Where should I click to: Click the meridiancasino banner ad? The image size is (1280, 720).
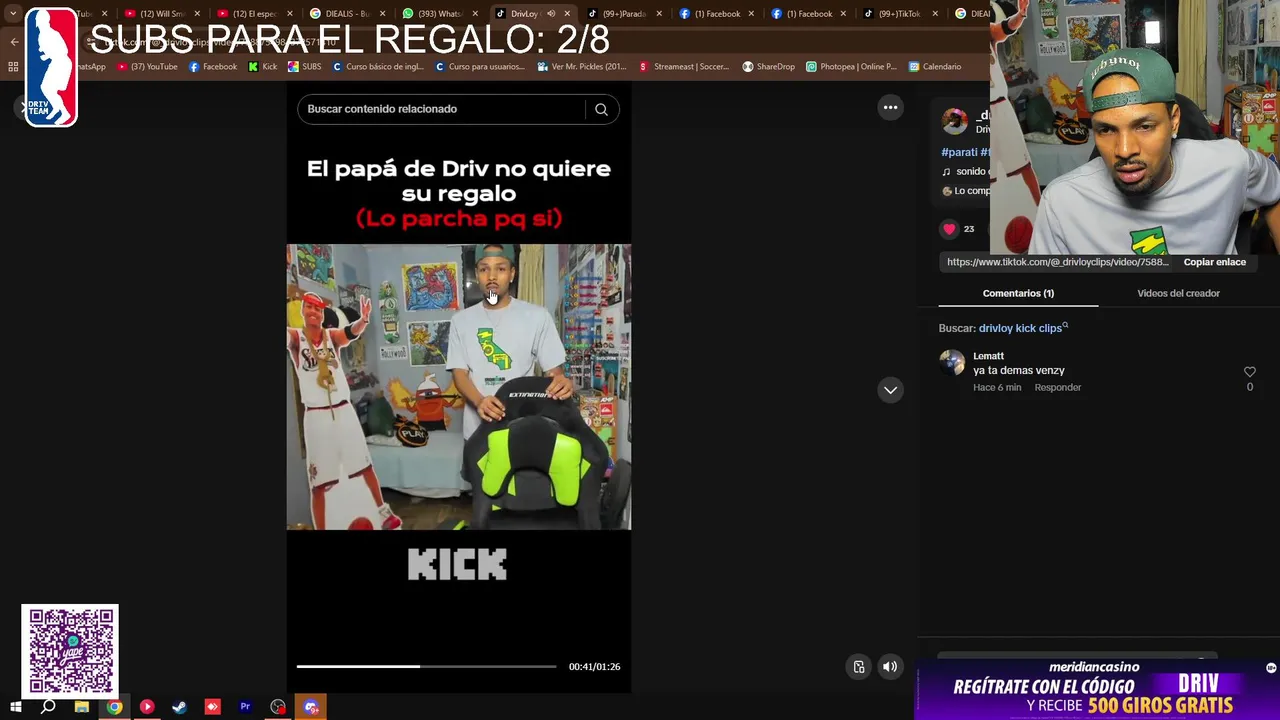point(1097,689)
